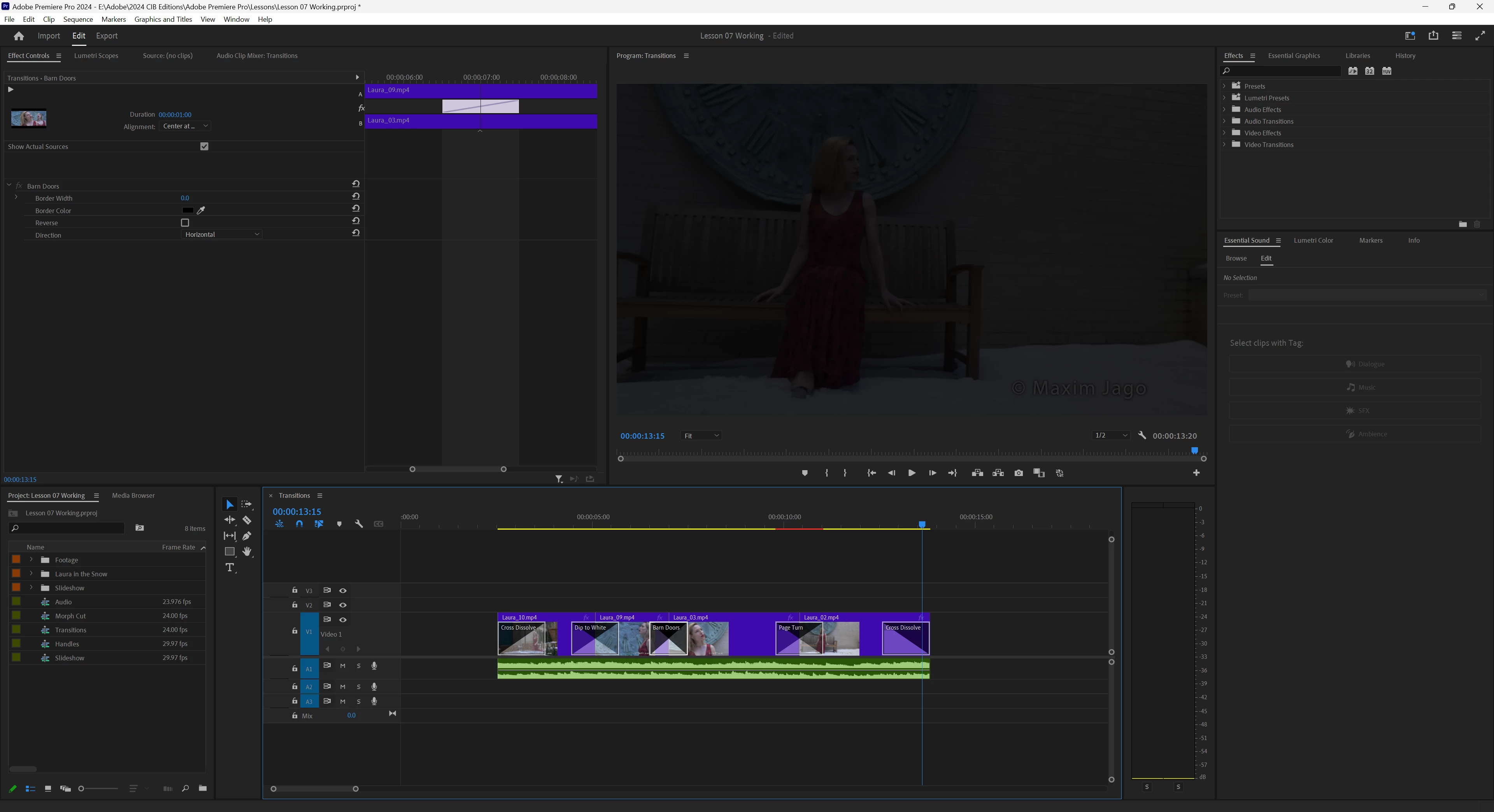Switch to the Essential Graphics tab
The width and height of the screenshot is (1494, 812).
tap(1293, 56)
